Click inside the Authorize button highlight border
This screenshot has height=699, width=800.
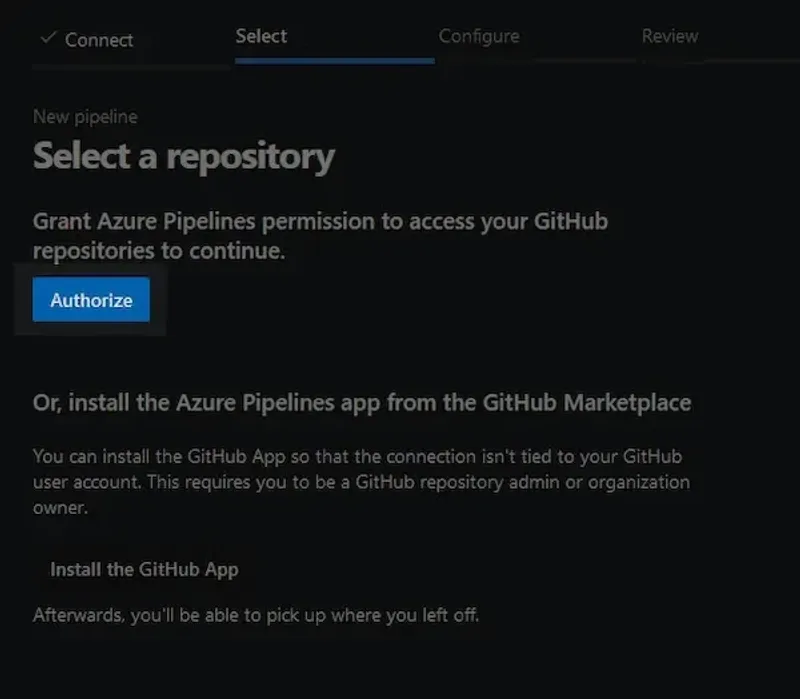coord(90,299)
